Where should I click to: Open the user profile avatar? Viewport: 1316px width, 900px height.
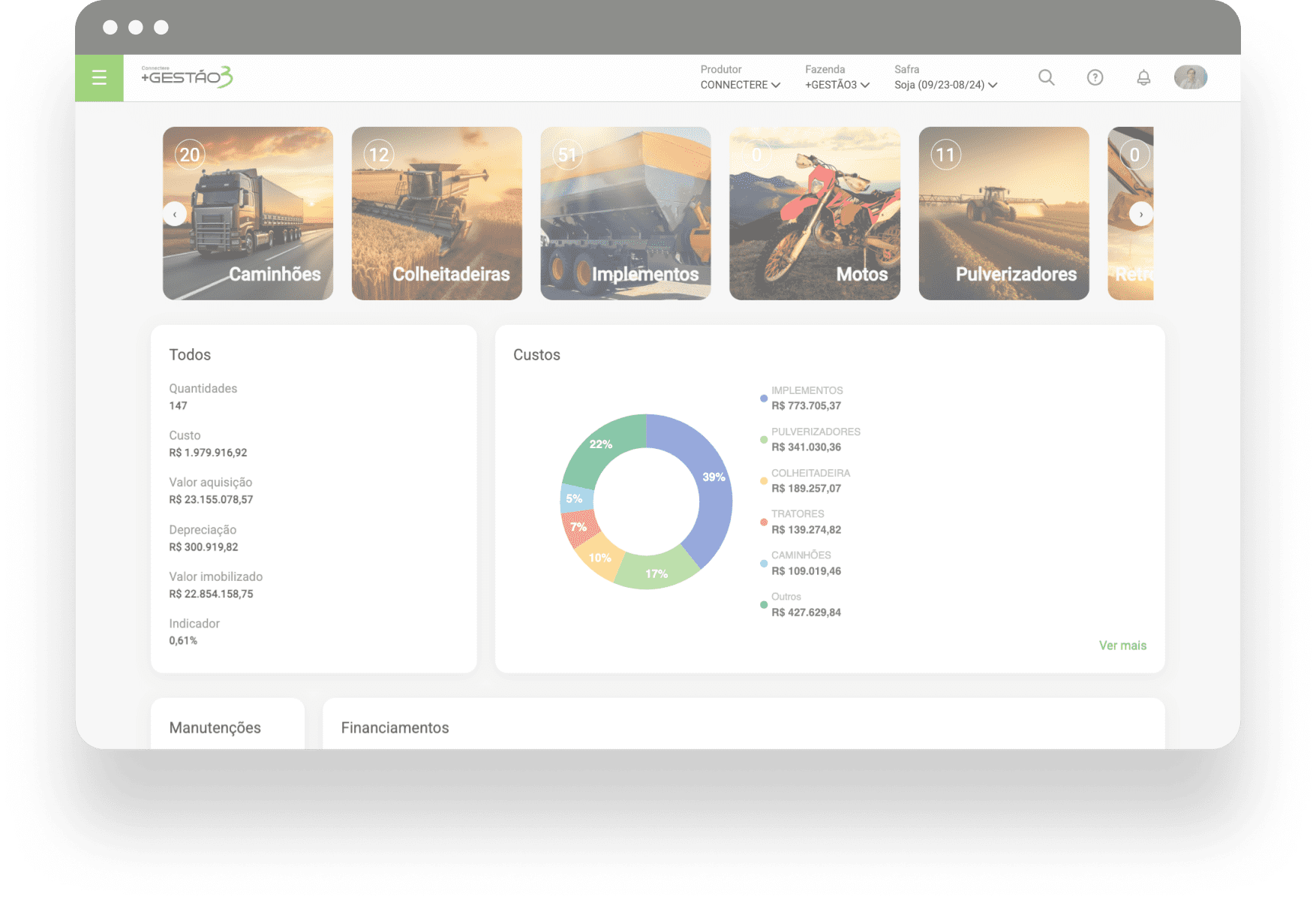click(x=1190, y=77)
